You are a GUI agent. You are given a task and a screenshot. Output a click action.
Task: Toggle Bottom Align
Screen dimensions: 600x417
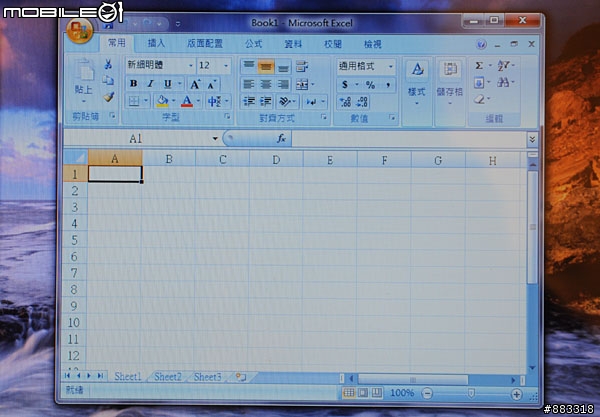(283, 67)
